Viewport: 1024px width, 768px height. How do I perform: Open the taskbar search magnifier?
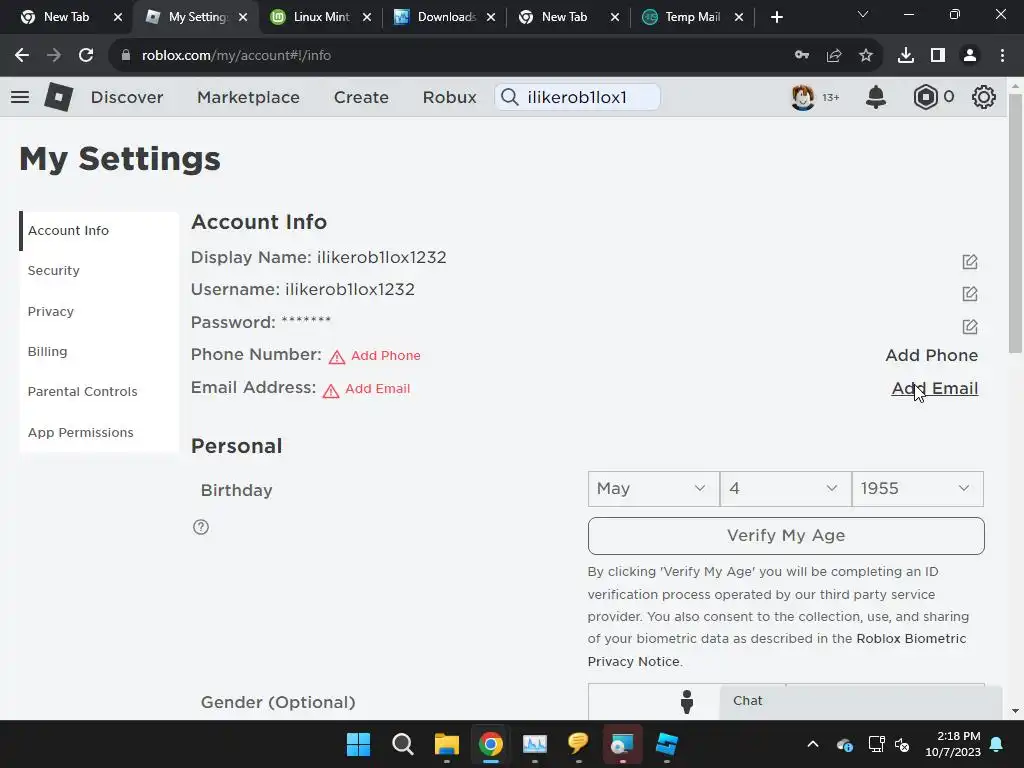[x=402, y=744]
